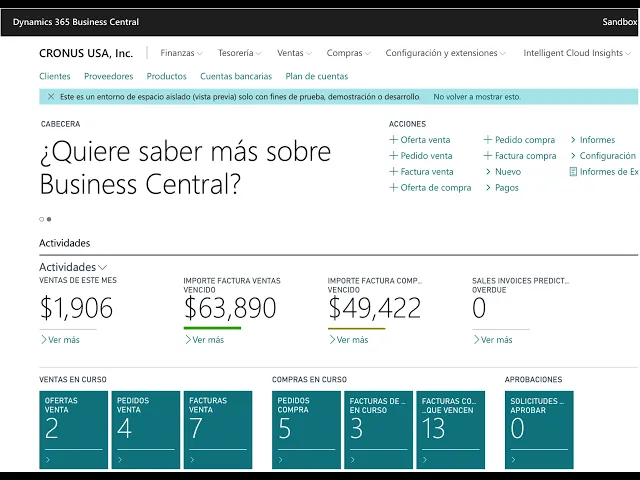Dismiss the sandbox notification with the X icon
The image size is (640, 480).
click(x=51, y=97)
